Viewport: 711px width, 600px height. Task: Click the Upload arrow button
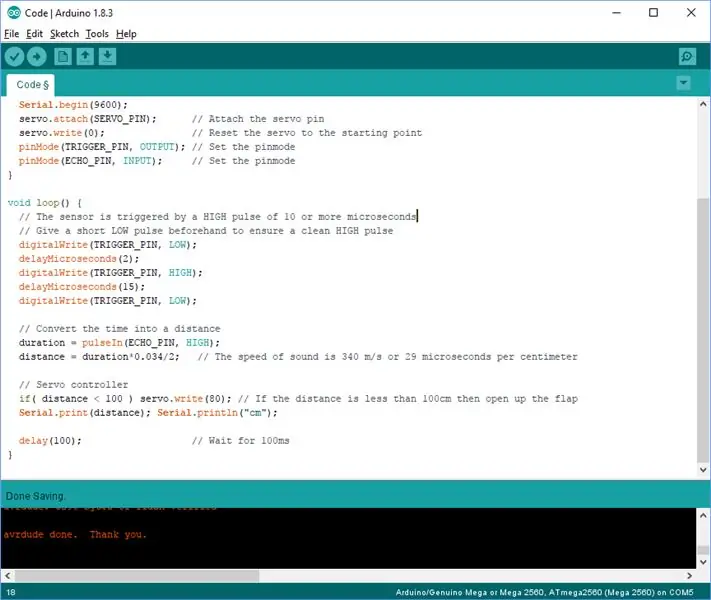(x=37, y=57)
